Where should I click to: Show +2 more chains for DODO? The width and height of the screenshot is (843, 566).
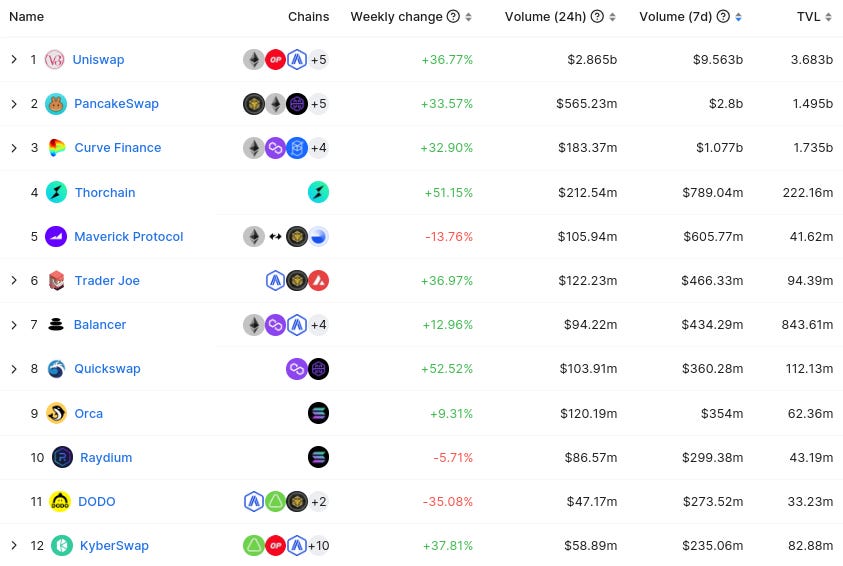318,501
